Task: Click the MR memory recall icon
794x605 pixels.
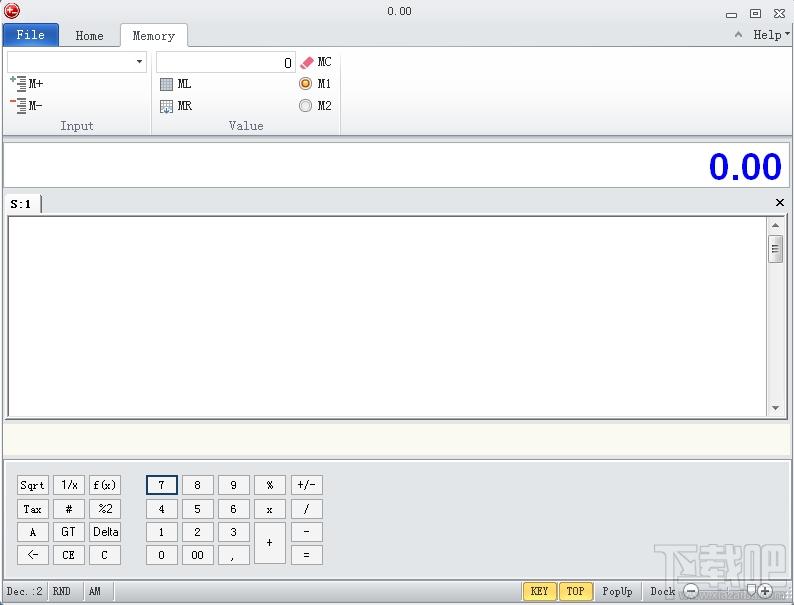Action: click(167, 106)
